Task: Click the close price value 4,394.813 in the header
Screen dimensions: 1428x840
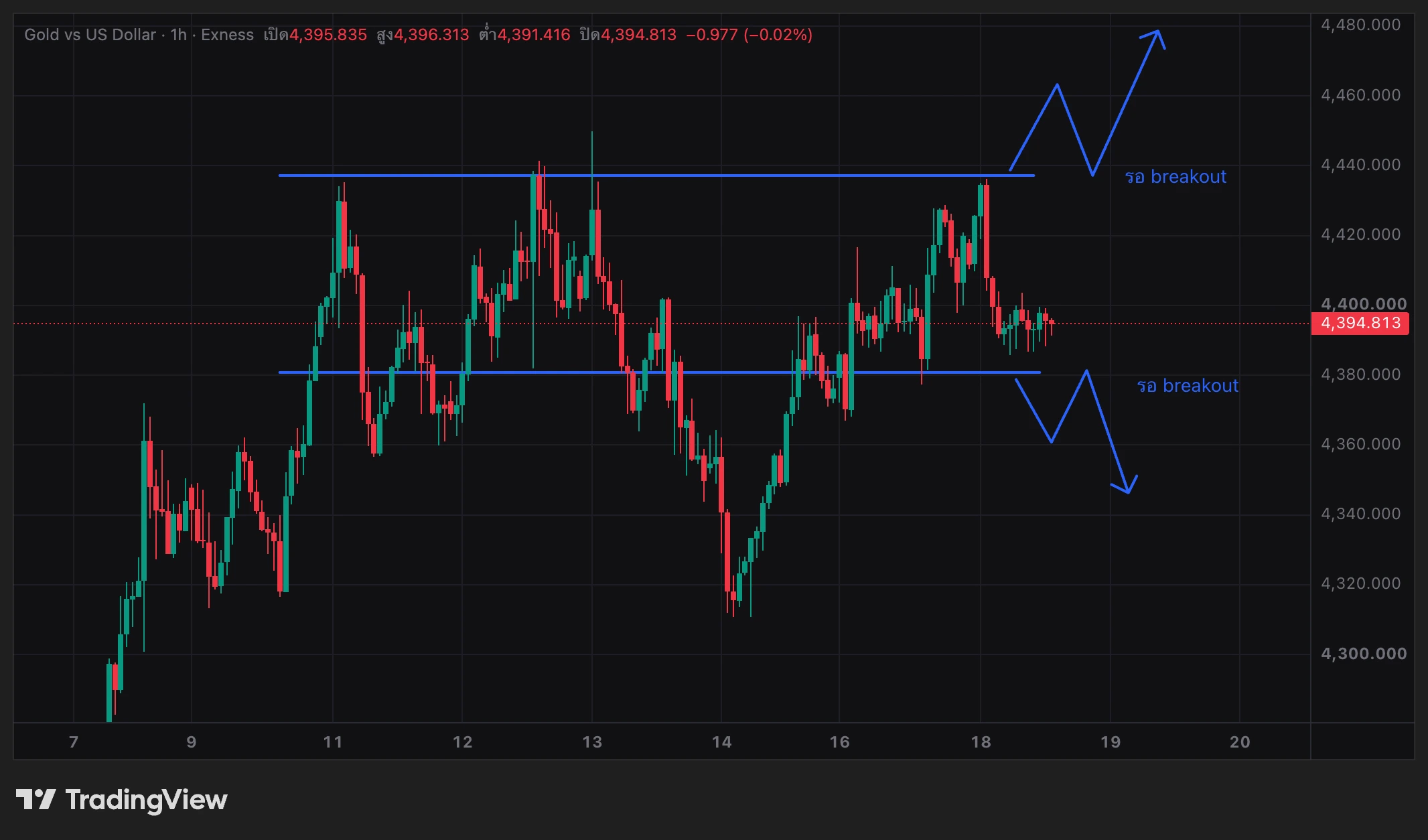Action: point(638,35)
